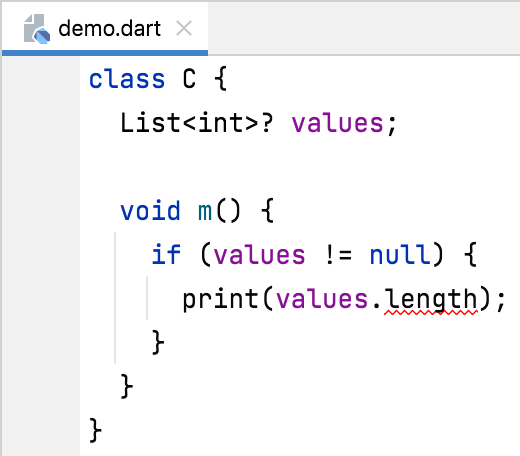Click 'values' inside the print call

322,299
